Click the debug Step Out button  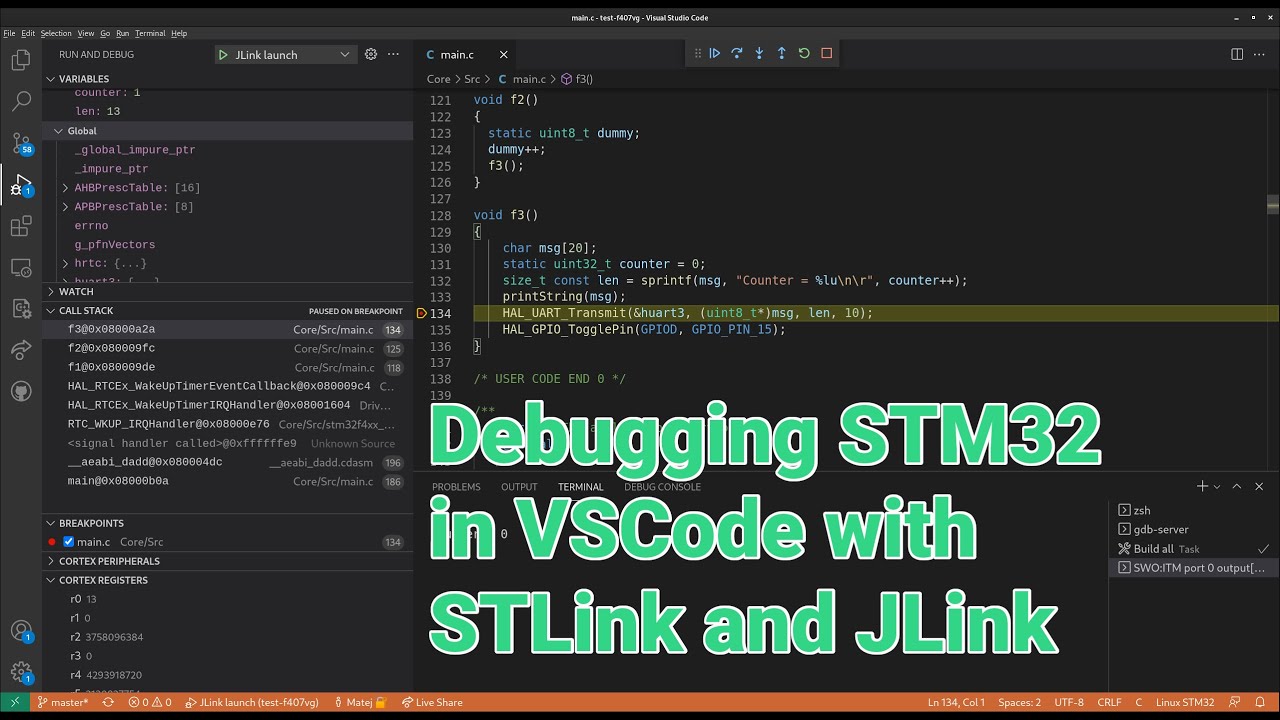(x=781, y=53)
